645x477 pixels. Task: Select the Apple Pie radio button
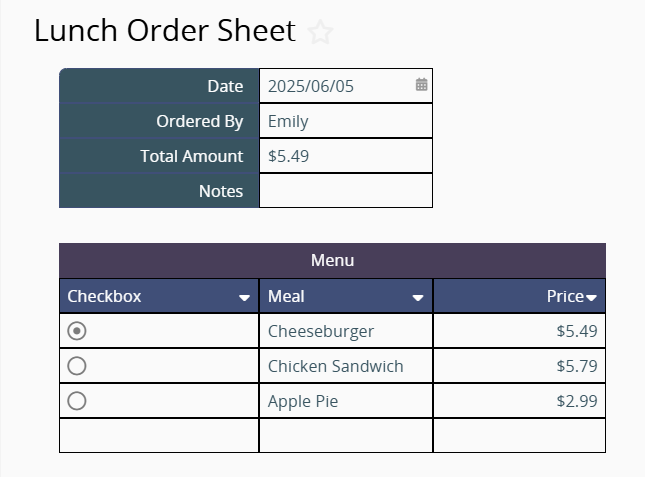coord(77,401)
